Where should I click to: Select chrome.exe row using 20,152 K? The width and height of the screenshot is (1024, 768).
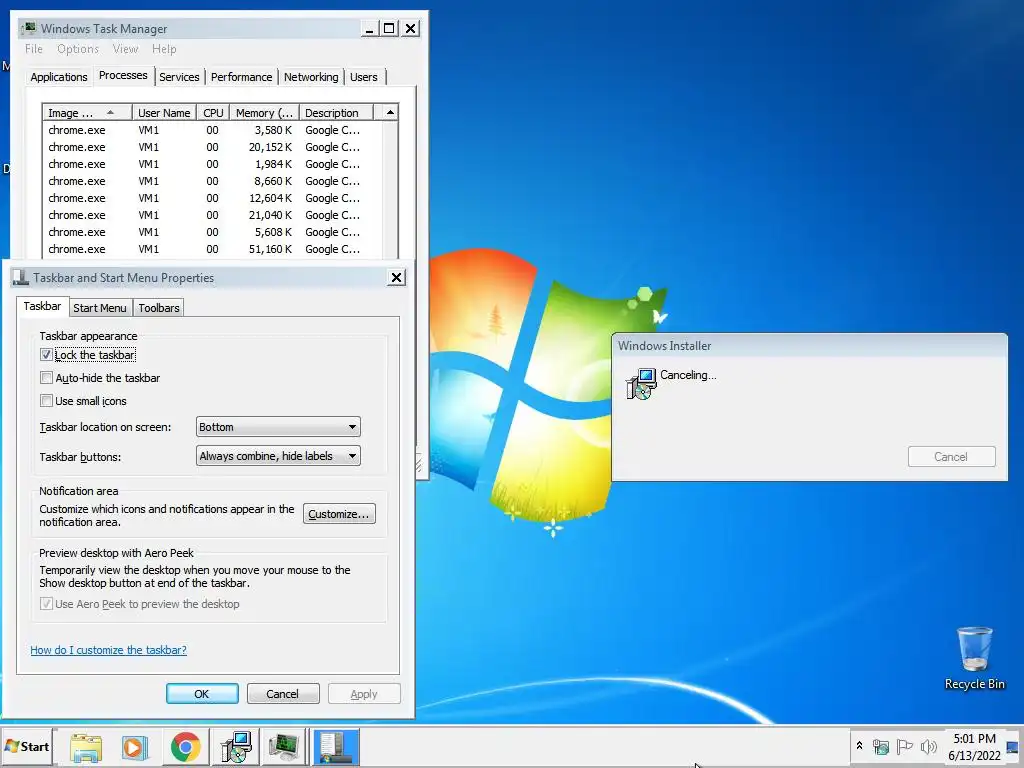pos(212,147)
